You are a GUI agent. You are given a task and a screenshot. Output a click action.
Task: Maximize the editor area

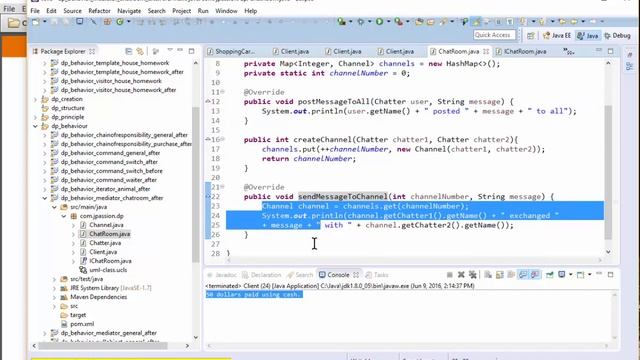tap(611, 51)
